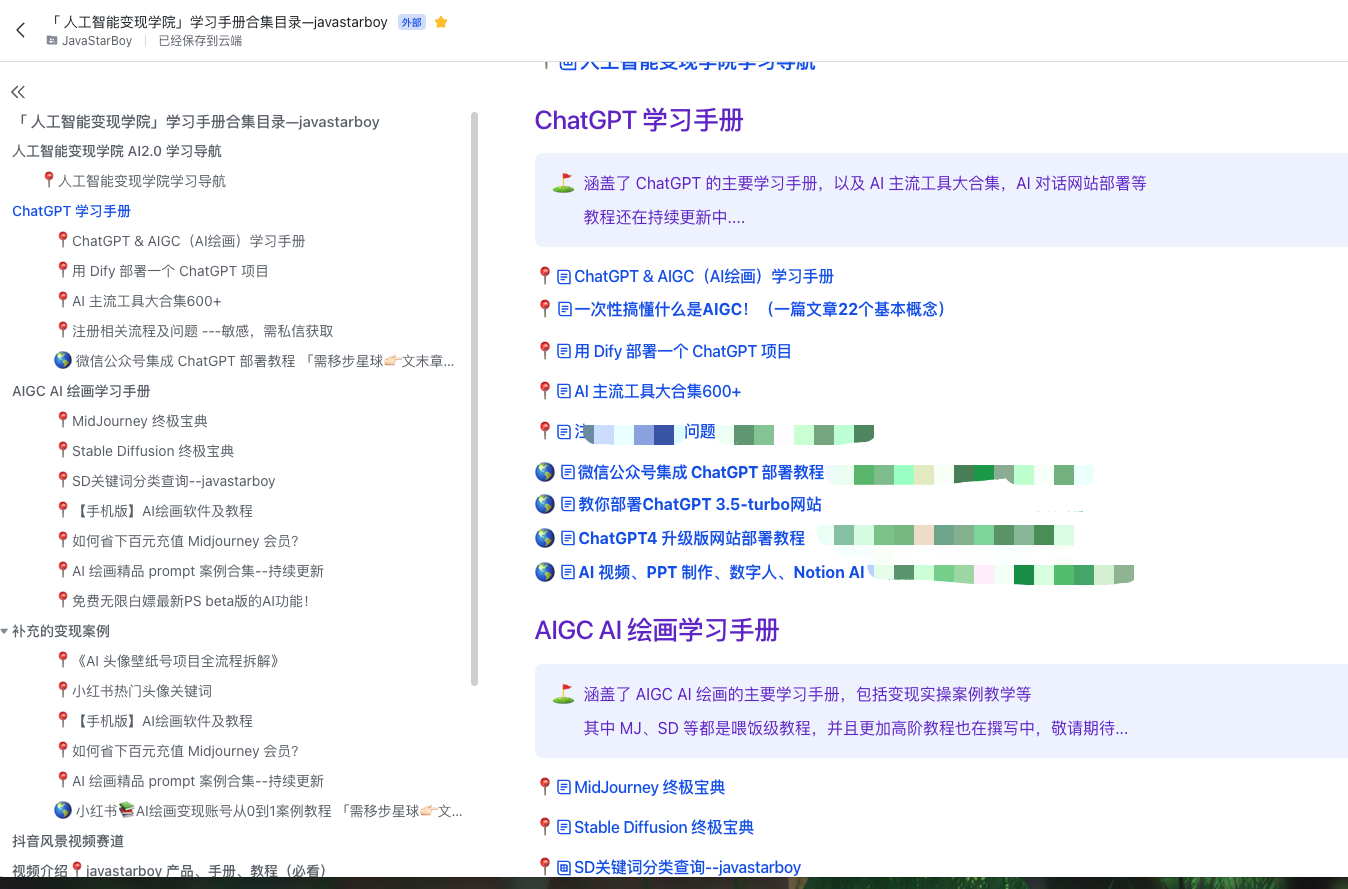
Task: Open link 教你部署ChatGPT 3.5-turbo网站
Action: pos(700,504)
